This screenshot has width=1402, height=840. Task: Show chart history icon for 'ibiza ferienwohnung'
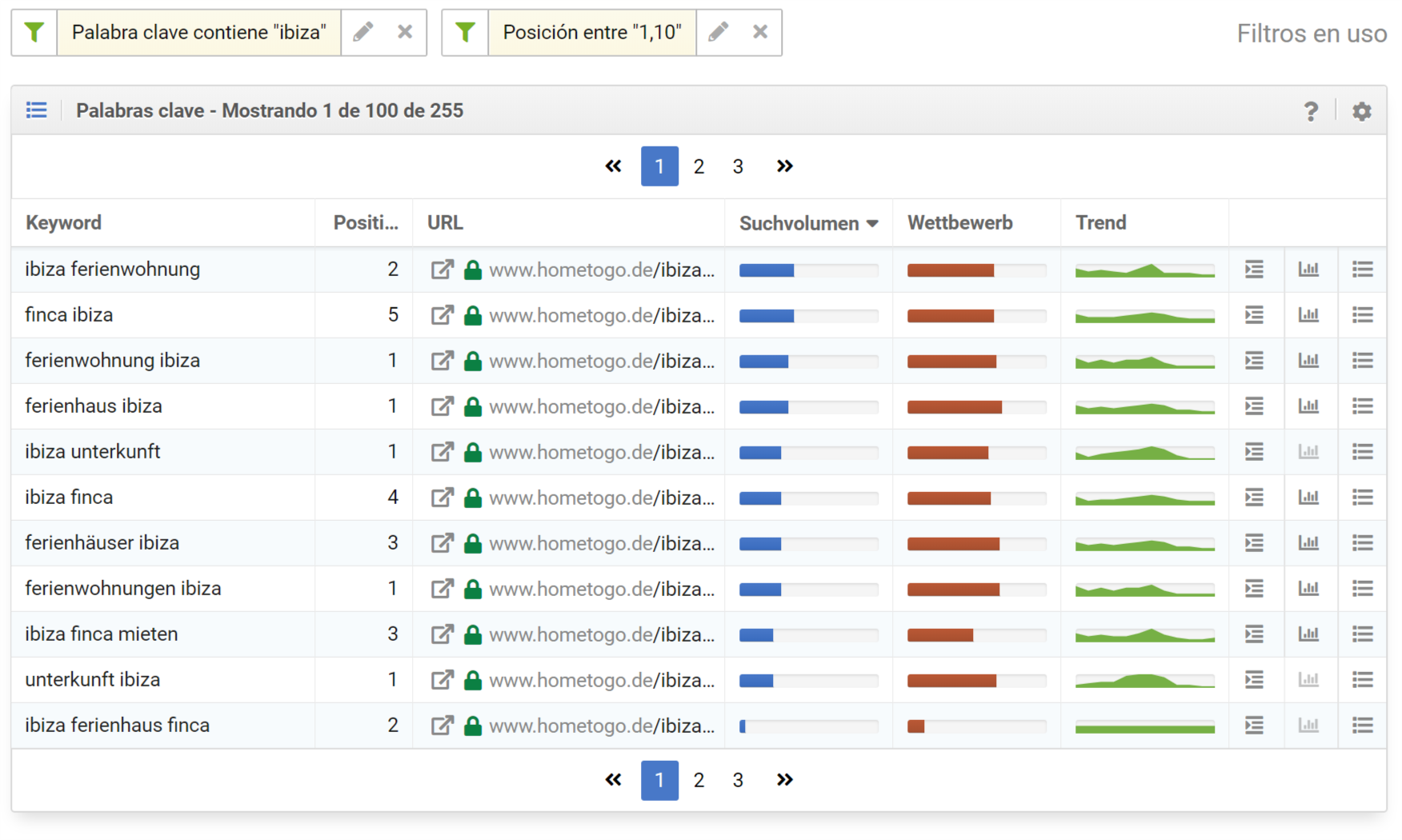click(1308, 270)
